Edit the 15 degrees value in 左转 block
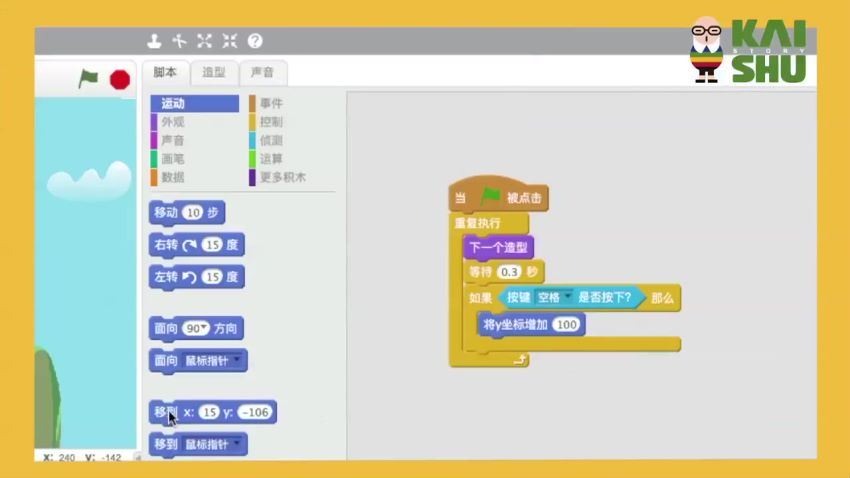 212,277
